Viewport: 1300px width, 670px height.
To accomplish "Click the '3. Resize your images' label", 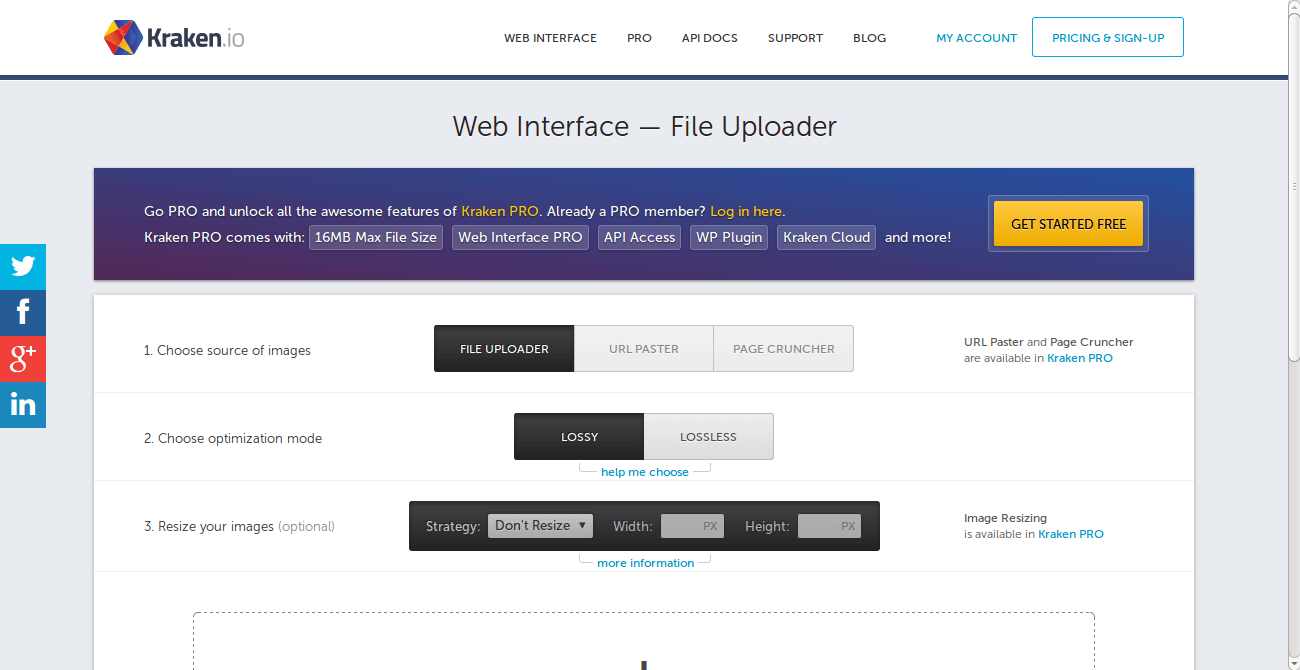I will pyautogui.click(x=209, y=527).
